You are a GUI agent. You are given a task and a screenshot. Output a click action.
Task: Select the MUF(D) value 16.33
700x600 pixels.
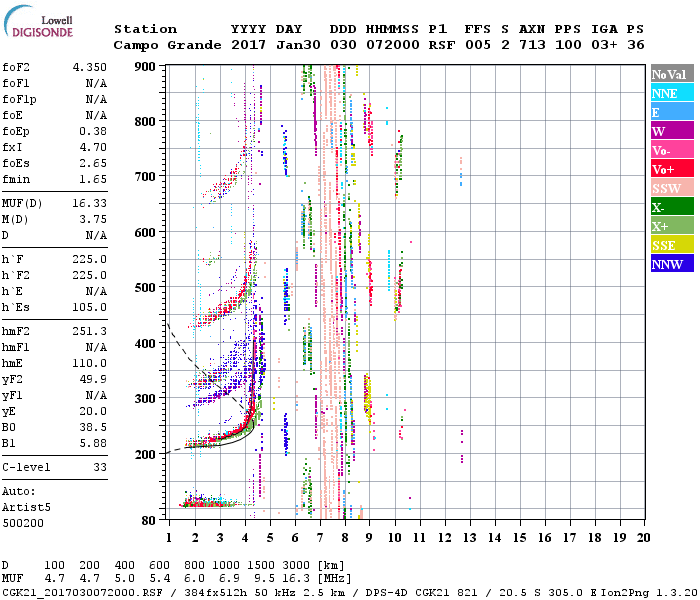click(x=87, y=203)
